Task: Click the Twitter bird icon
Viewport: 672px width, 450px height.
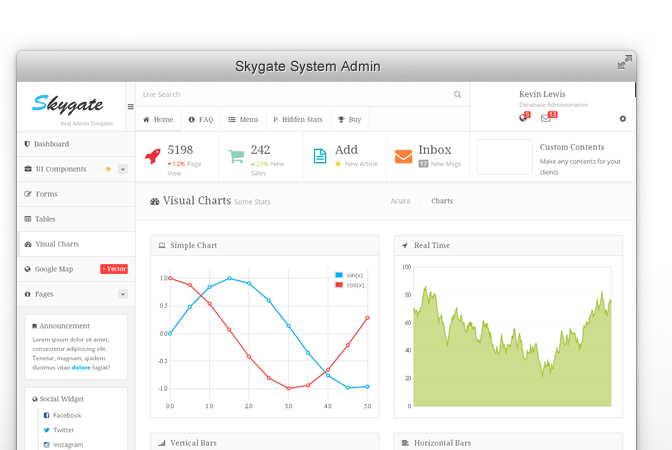Action: pyautogui.click(x=47, y=430)
